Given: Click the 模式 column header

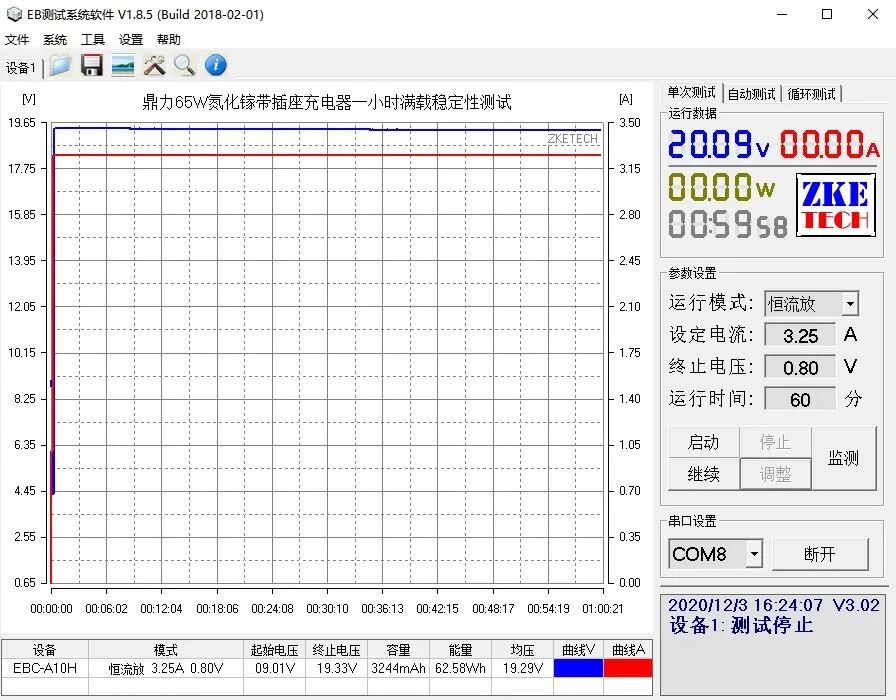Looking at the screenshot, I should tap(166, 650).
